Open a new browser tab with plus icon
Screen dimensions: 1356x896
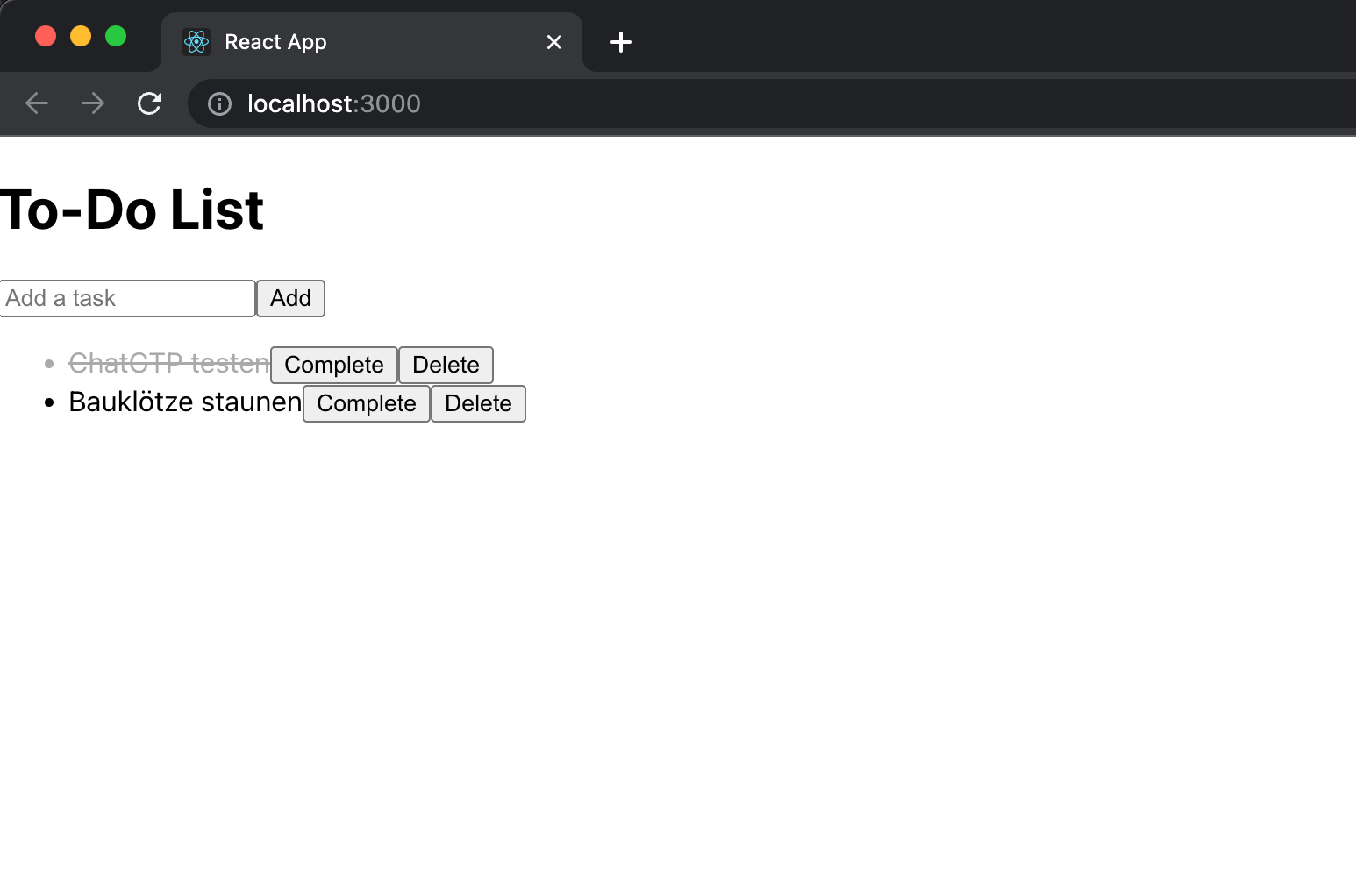(x=621, y=42)
